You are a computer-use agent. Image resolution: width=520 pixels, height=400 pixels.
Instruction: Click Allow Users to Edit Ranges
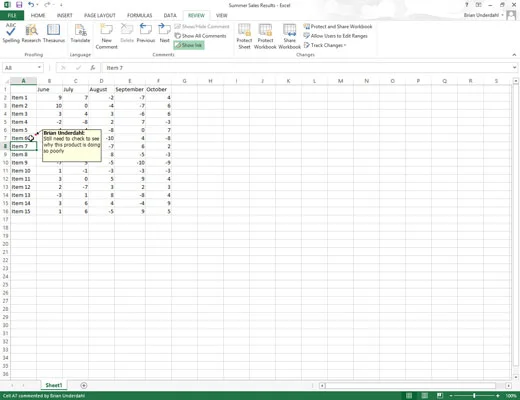336,36
